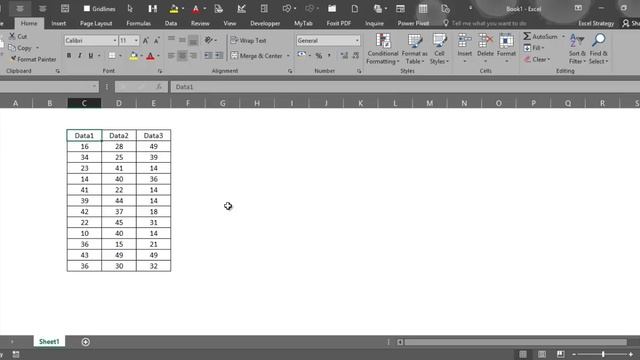The width and height of the screenshot is (640, 360).
Task: Open the ribbon Font Color dropdown arrow
Action: click(x=158, y=56)
